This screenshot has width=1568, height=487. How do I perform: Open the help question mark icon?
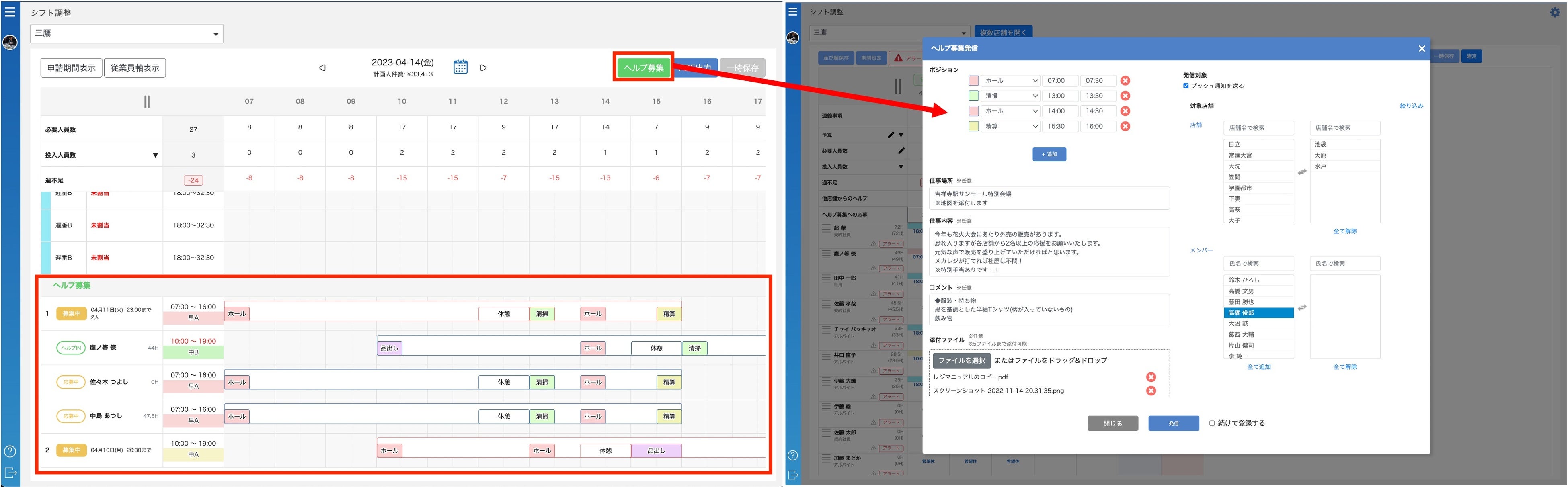(x=10, y=451)
